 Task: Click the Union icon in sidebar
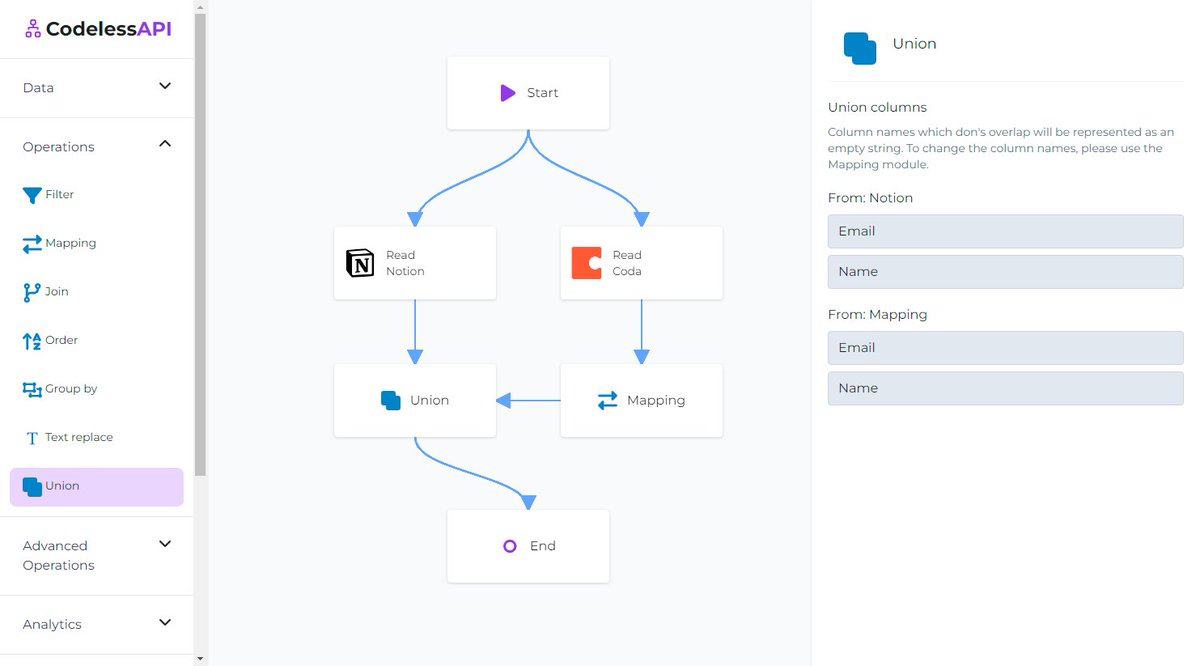32,487
